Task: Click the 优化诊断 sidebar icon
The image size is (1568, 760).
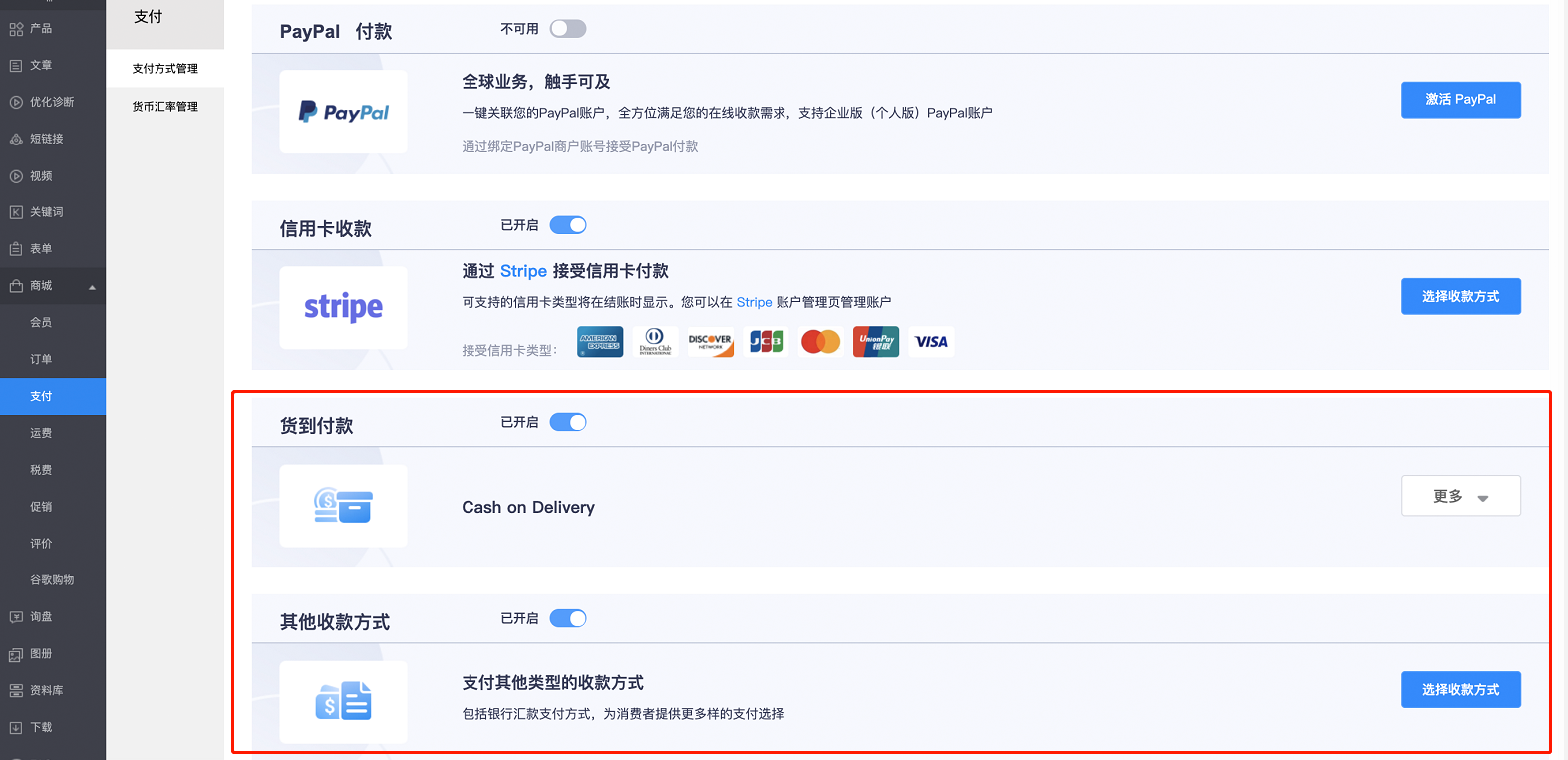Action: click(x=16, y=102)
